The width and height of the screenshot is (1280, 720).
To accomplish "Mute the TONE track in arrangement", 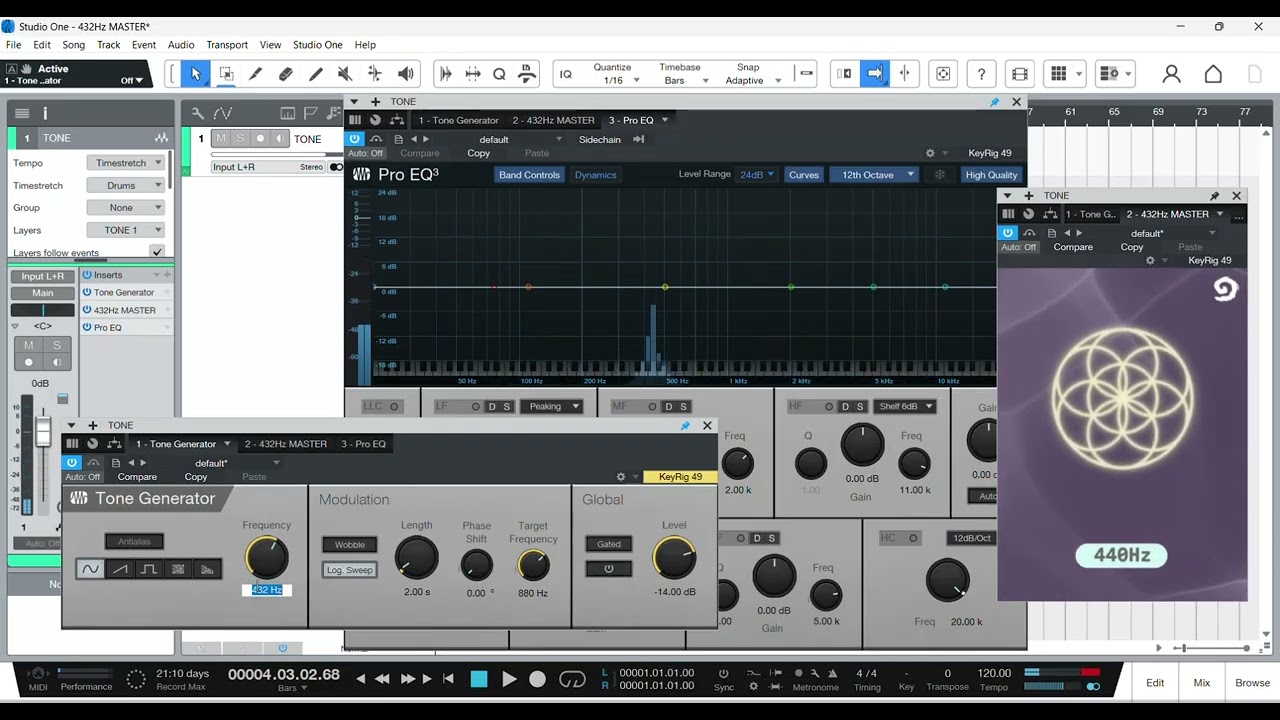I will click(x=221, y=138).
